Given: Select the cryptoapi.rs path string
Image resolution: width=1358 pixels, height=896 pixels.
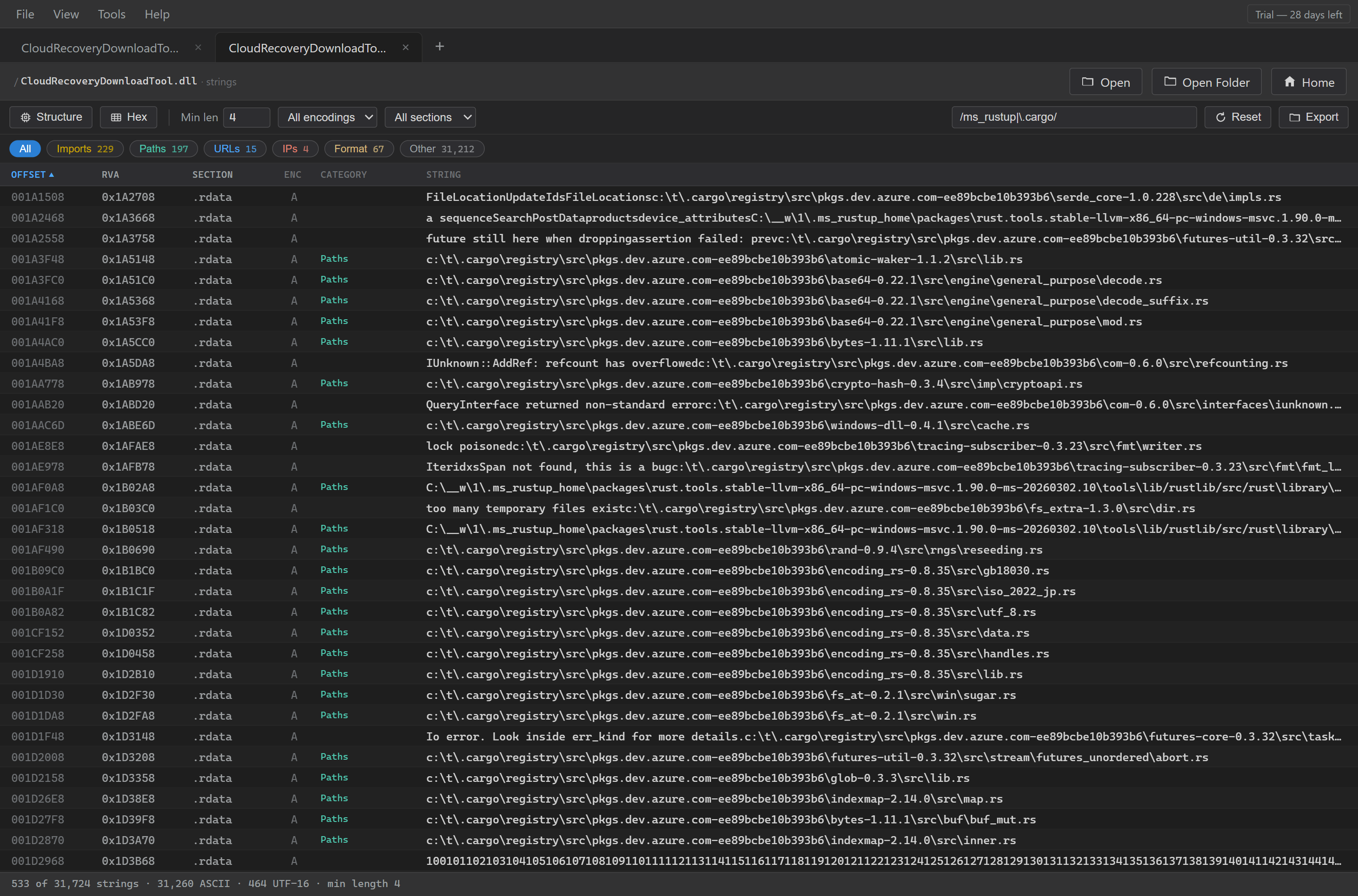Looking at the screenshot, I should pos(754,384).
